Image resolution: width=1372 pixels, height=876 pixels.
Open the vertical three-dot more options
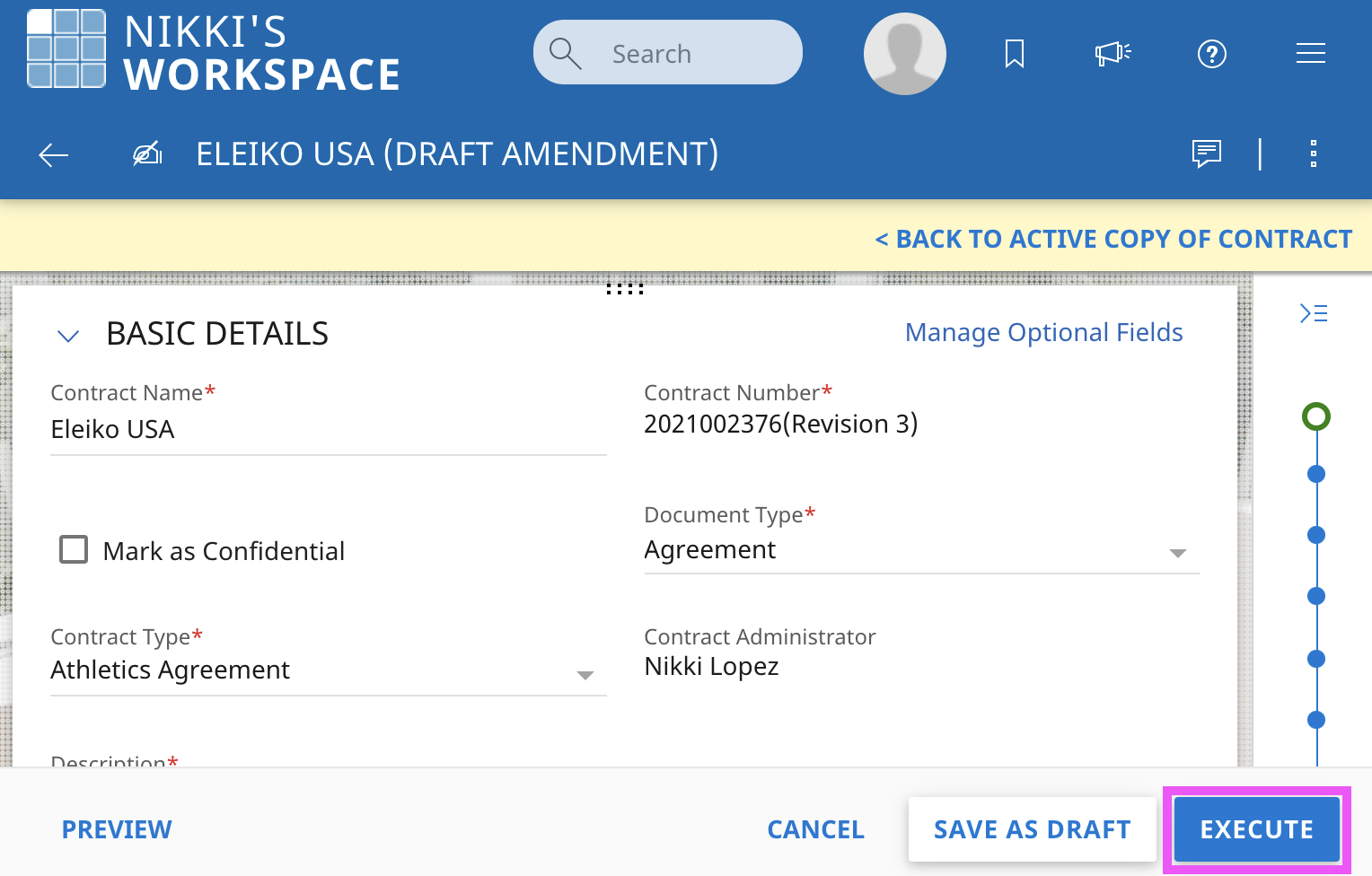pyautogui.click(x=1313, y=153)
